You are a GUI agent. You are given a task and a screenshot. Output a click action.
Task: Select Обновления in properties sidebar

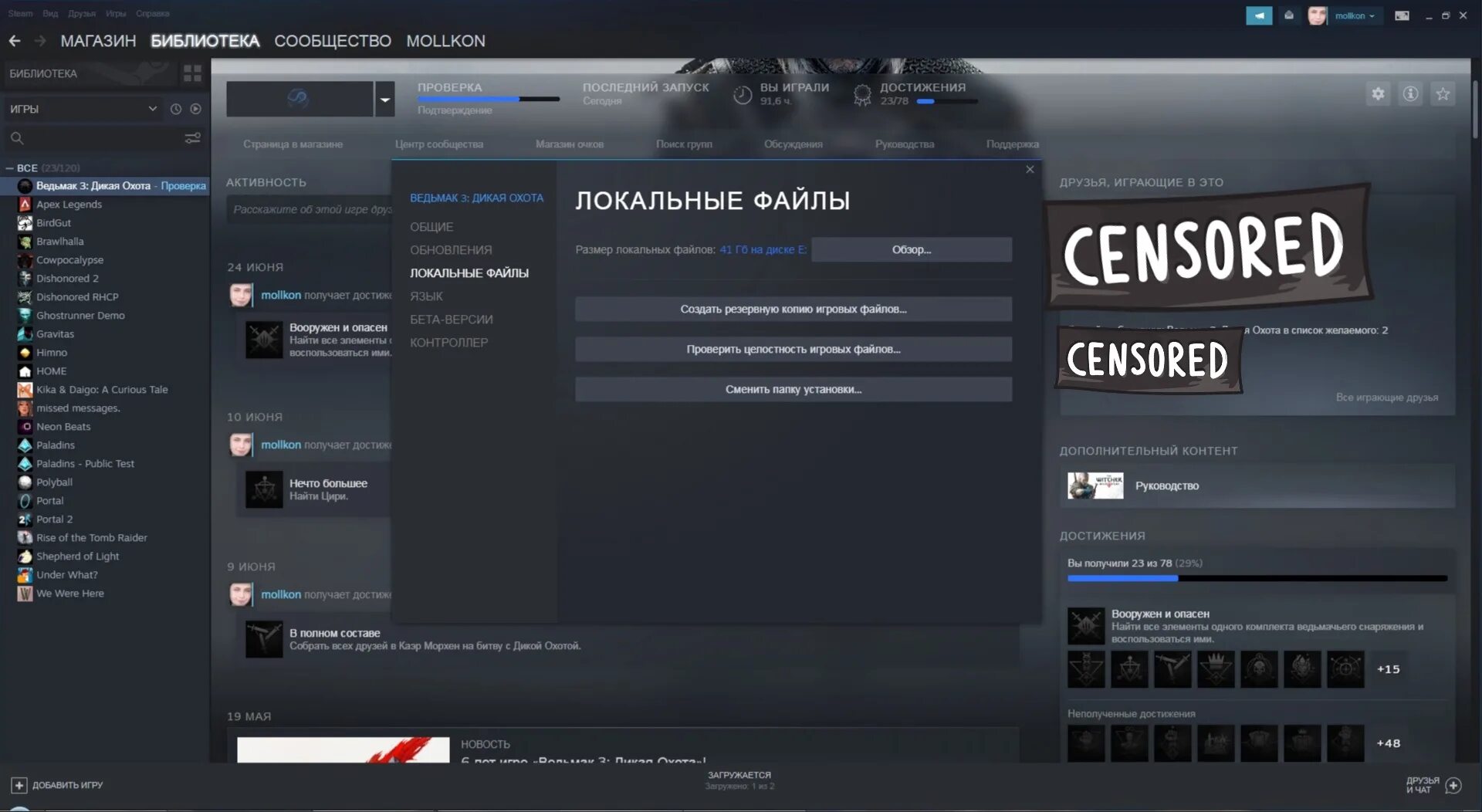[451, 250]
